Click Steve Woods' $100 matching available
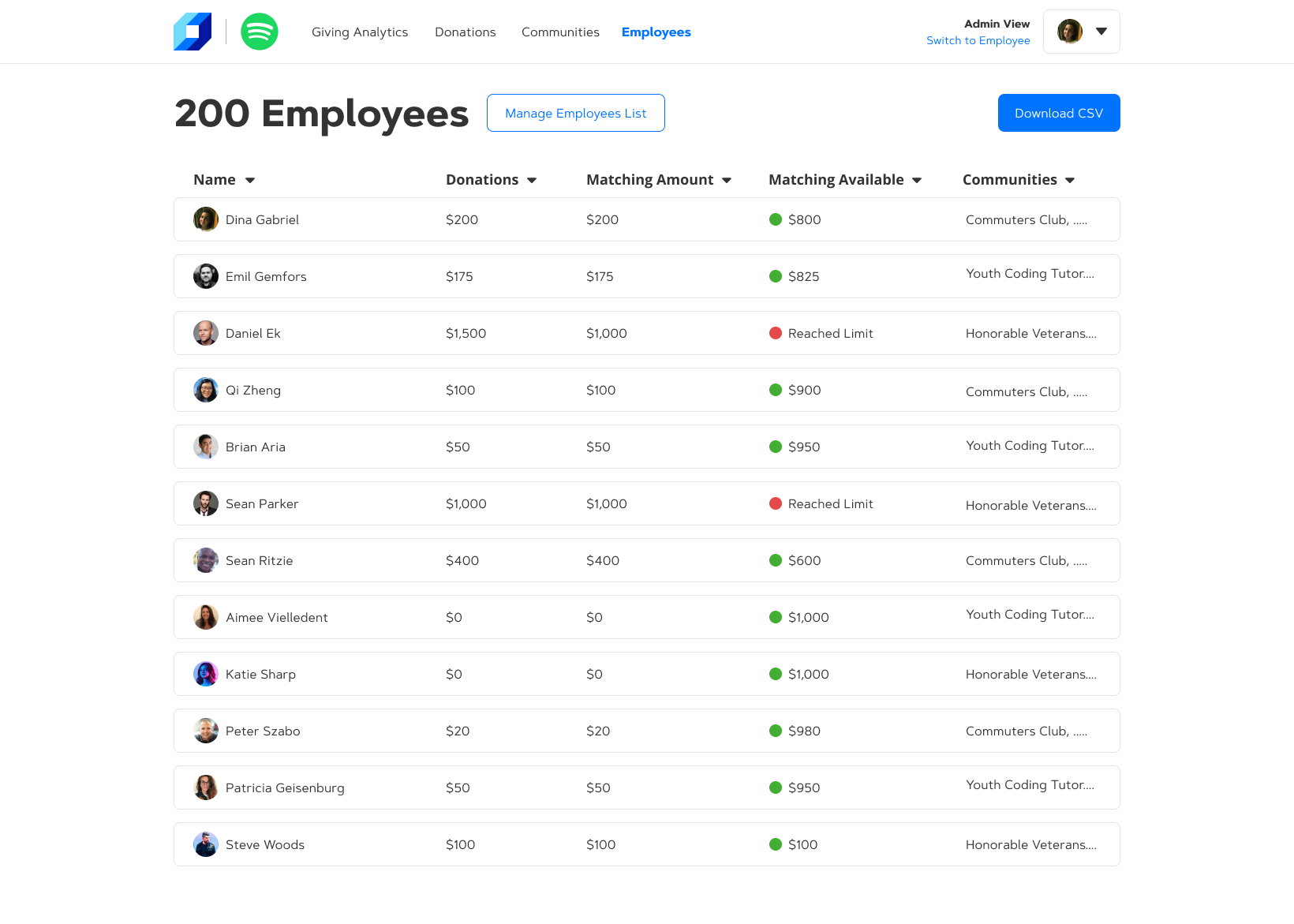 coord(803,845)
